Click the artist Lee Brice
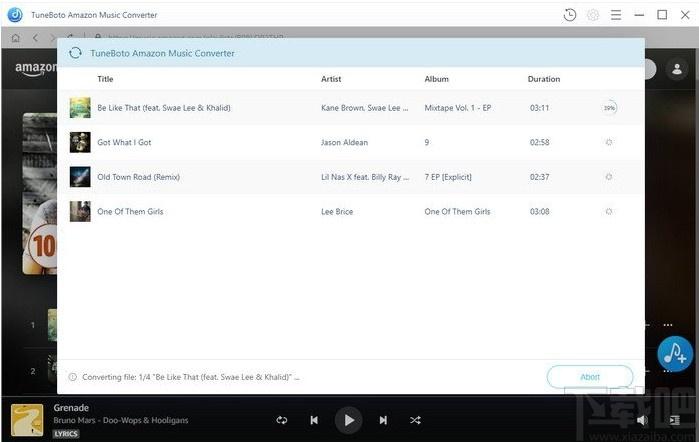 coord(337,211)
